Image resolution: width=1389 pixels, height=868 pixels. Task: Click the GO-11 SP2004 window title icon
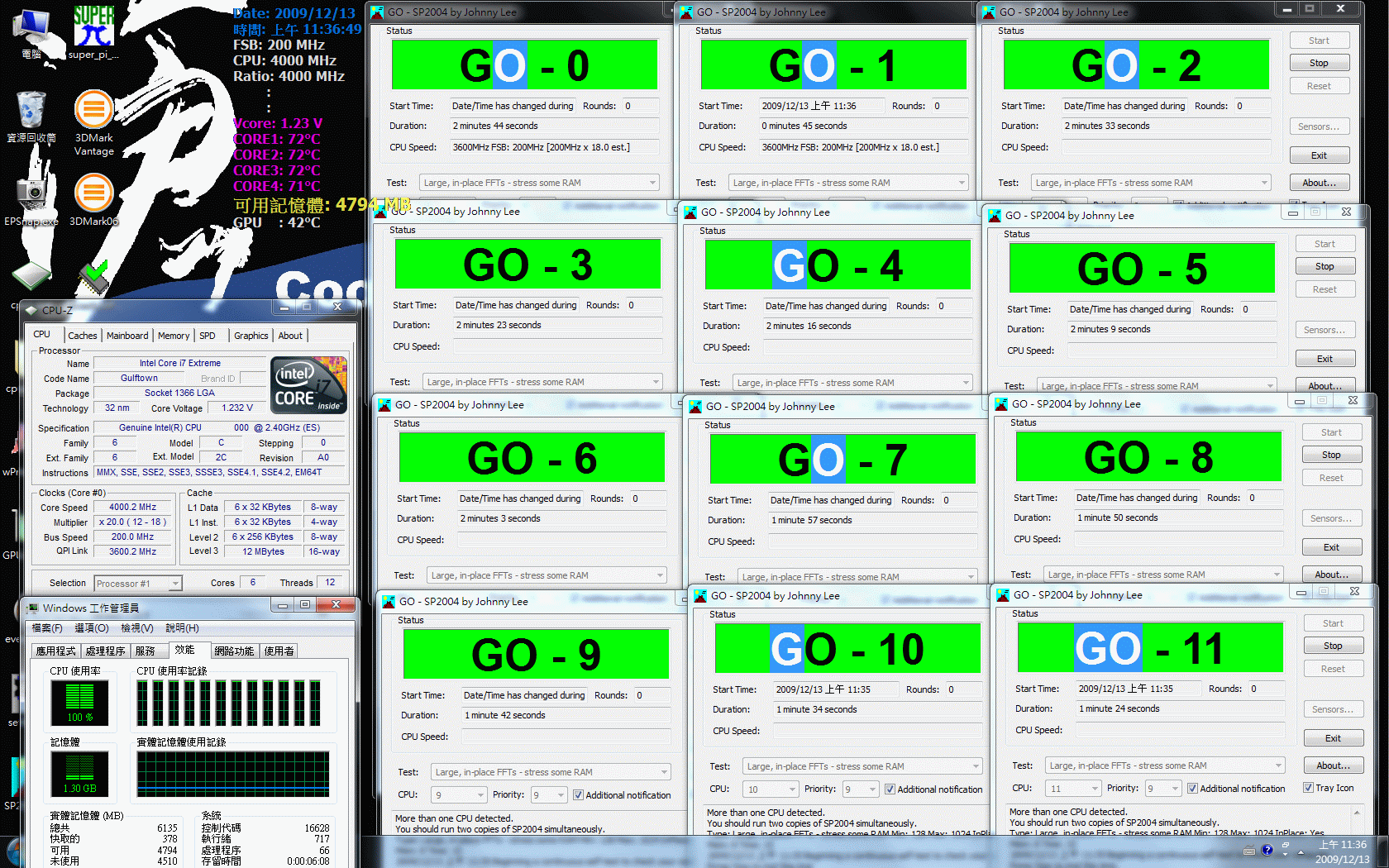pos(1003,595)
